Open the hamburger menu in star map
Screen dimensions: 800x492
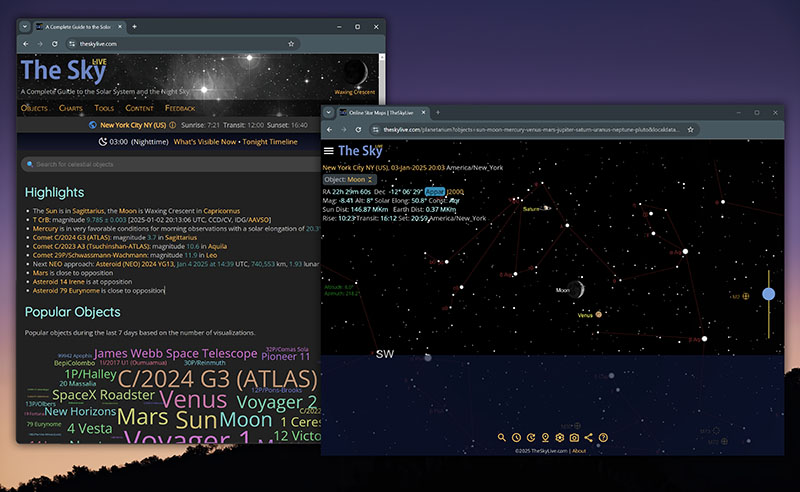pos(328,150)
